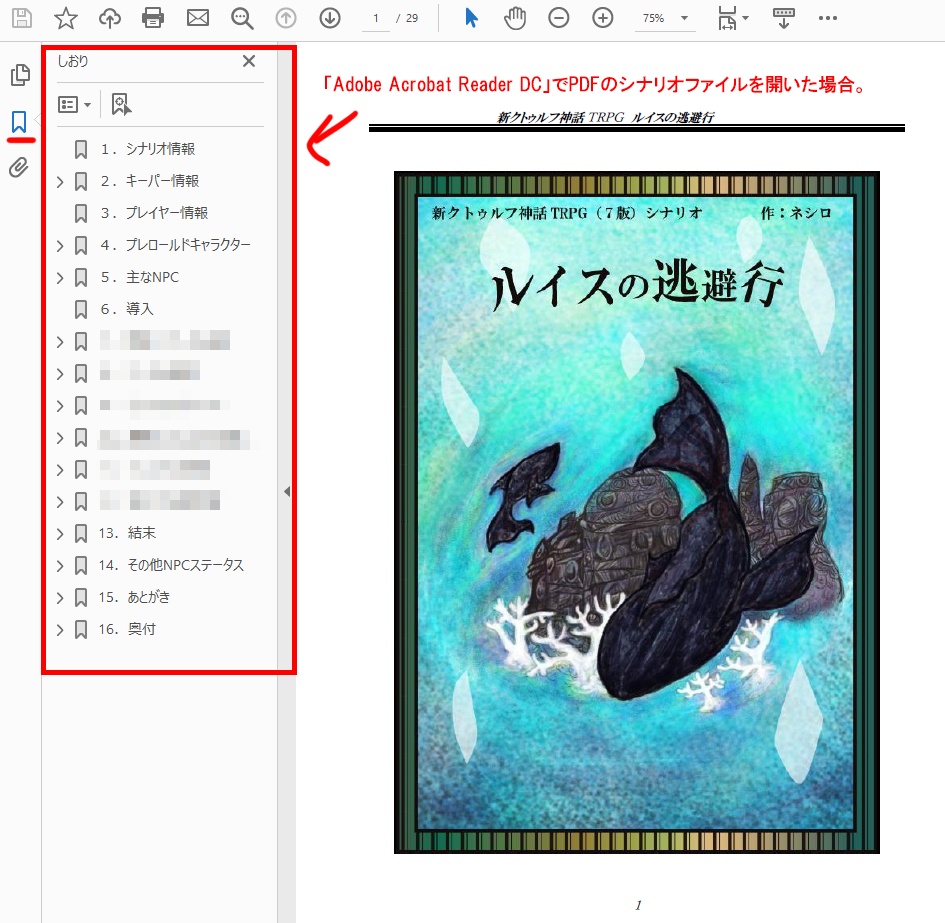
Task: Open the attachments paperclip panel
Action: pos(18,167)
